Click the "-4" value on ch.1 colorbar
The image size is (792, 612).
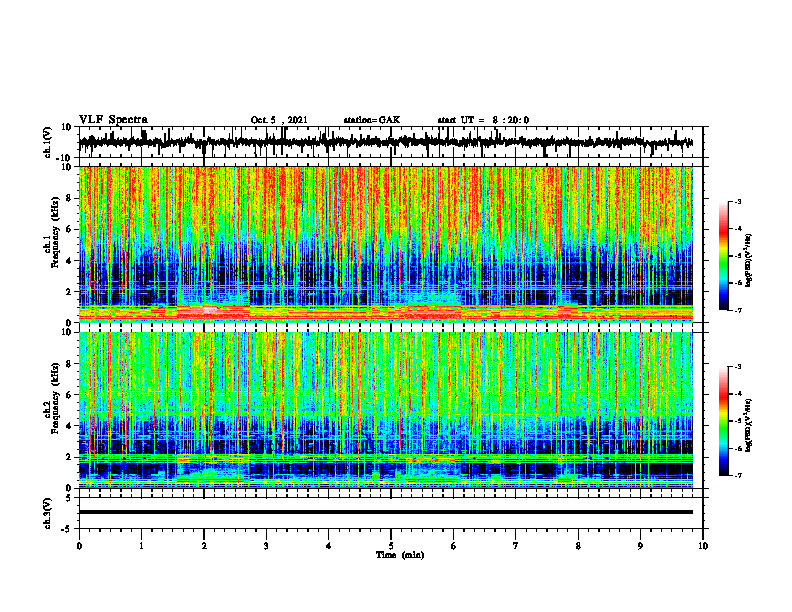pos(737,229)
